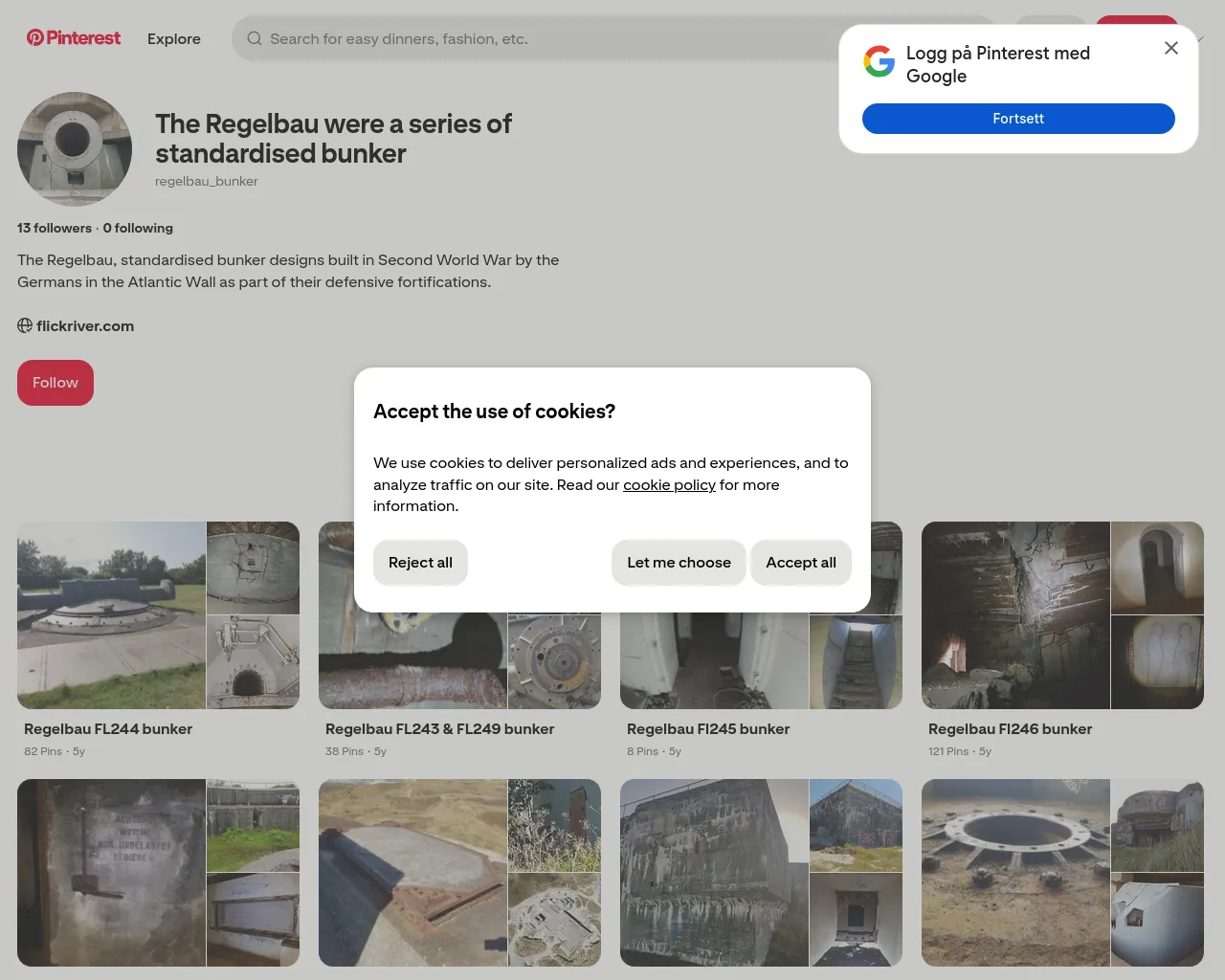Choose Let me choose cookie option
Image resolution: width=1225 pixels, height=980 pixels.
[x=679, y=563]
